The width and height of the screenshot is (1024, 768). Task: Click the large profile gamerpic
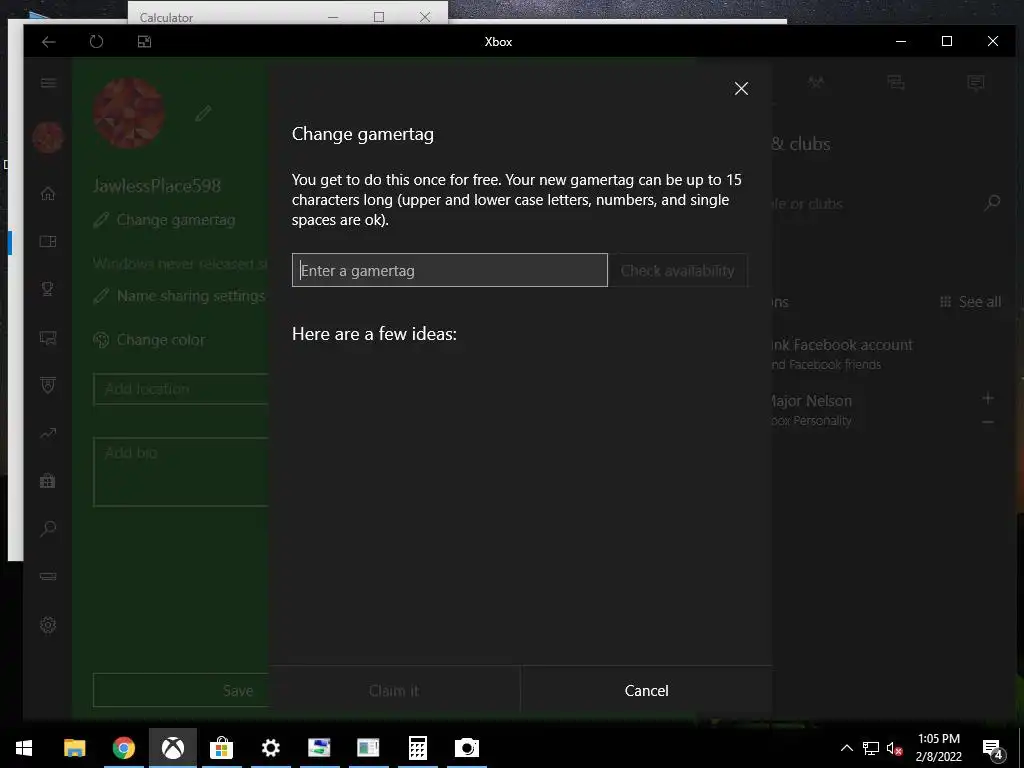[129, 113]
